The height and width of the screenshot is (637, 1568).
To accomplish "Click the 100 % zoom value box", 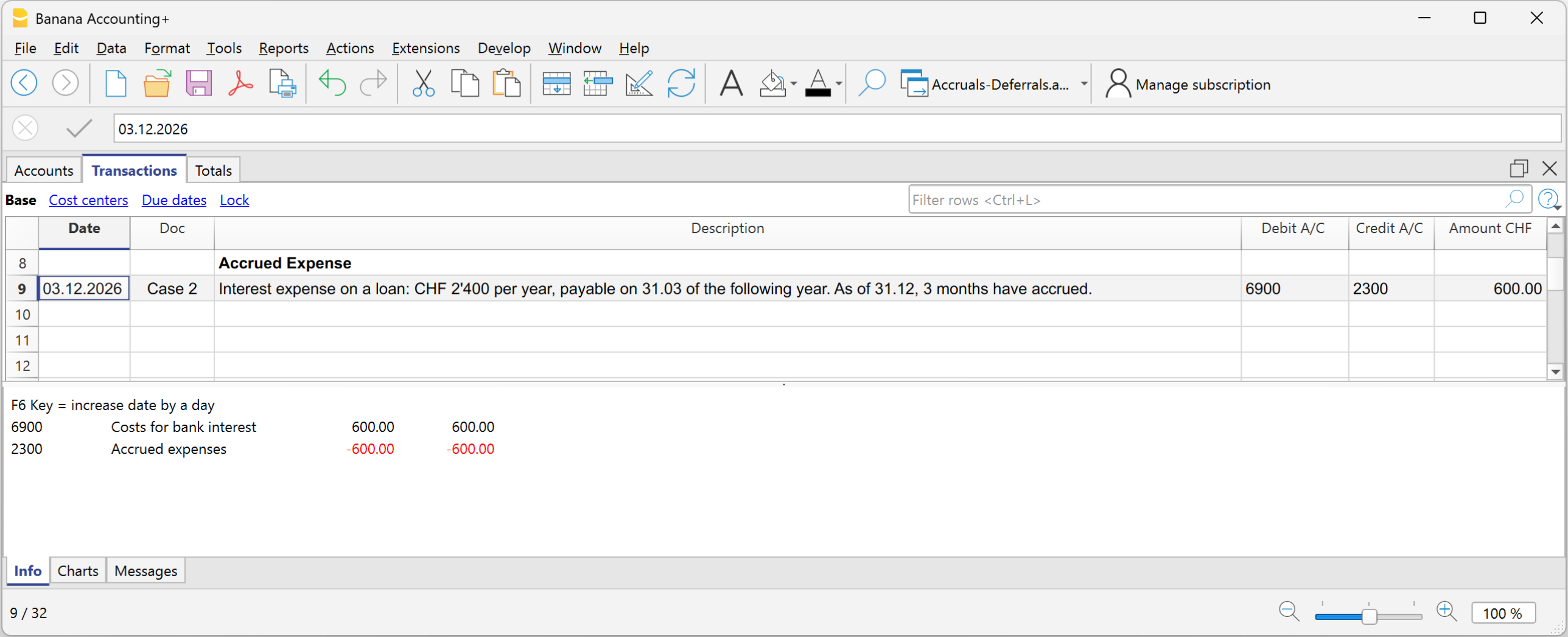I will pos(1503,613).
